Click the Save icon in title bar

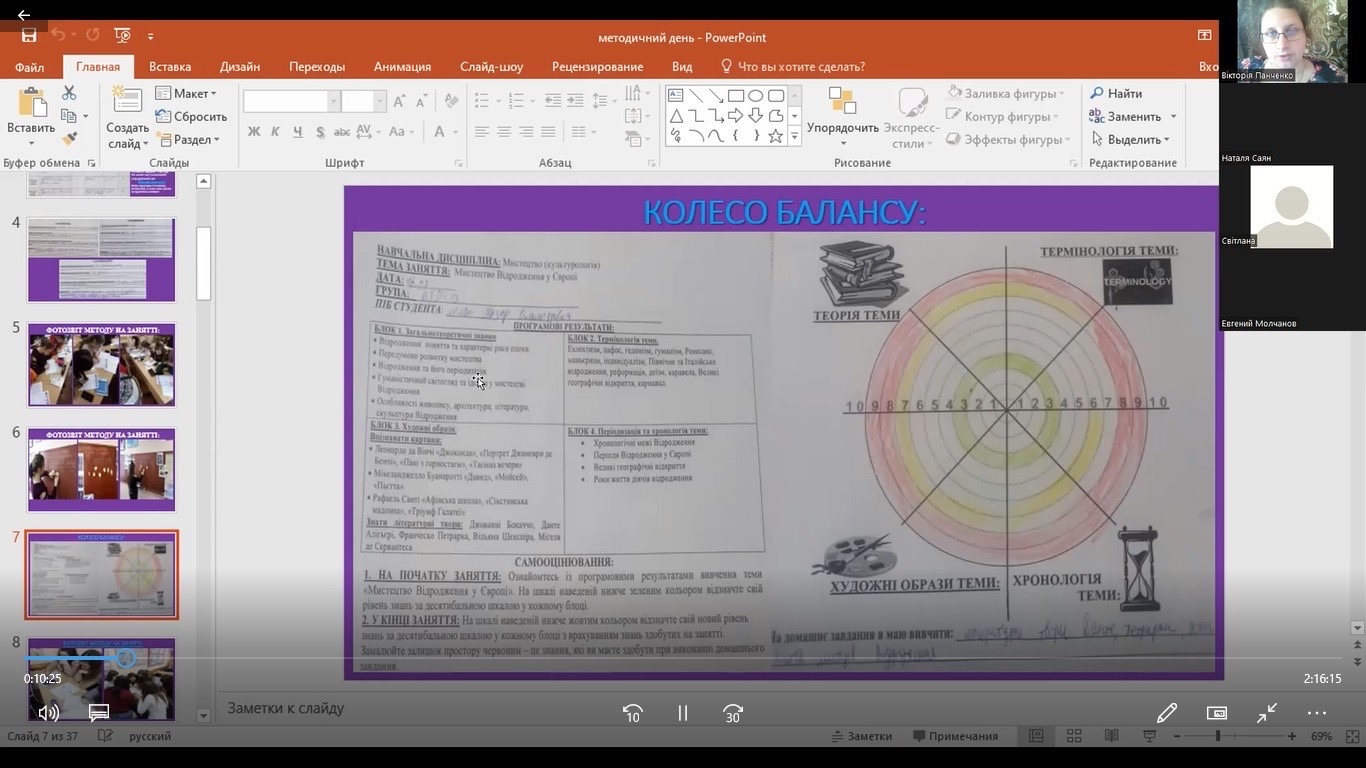pyautogui.click(x=29, y=36)
